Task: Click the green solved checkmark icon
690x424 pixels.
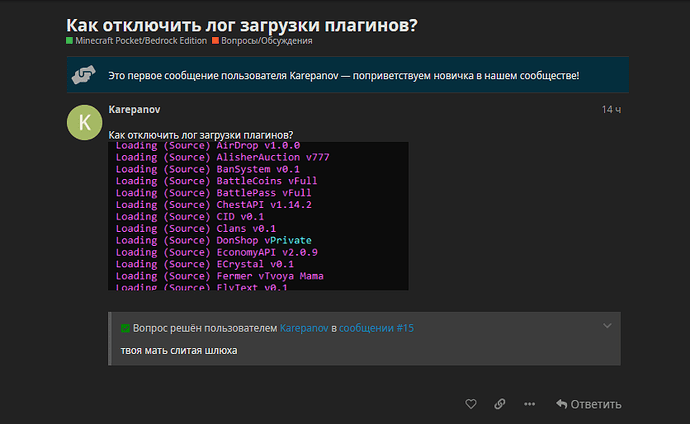Action: (125, 328)
